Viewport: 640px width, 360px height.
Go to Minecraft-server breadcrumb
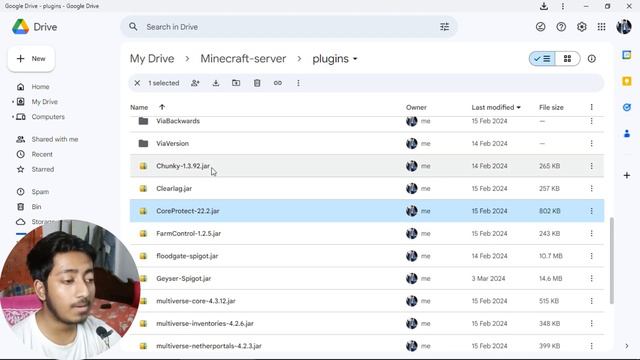(x=243, y=59)
